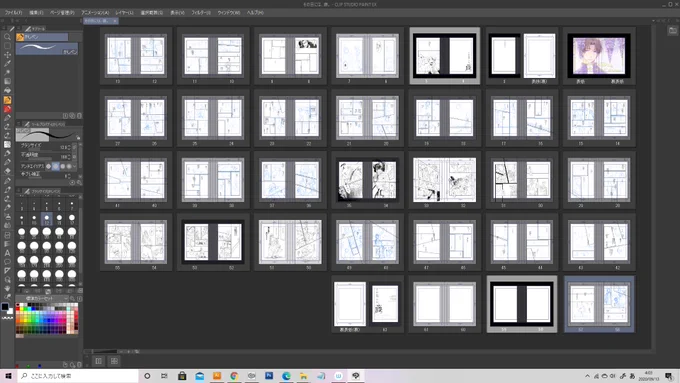Open the フィルター(I) menu
The image size is (680, 383).
tap(201, 13)
